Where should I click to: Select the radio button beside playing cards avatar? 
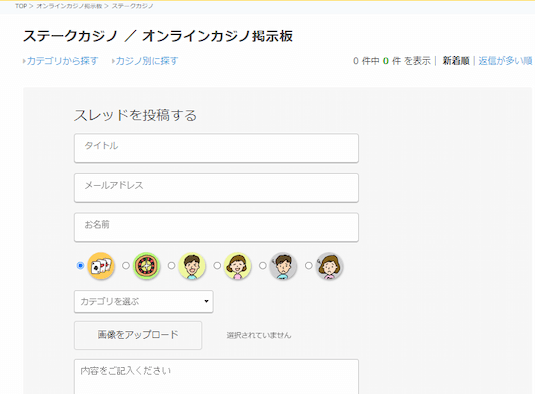(80, 265)
